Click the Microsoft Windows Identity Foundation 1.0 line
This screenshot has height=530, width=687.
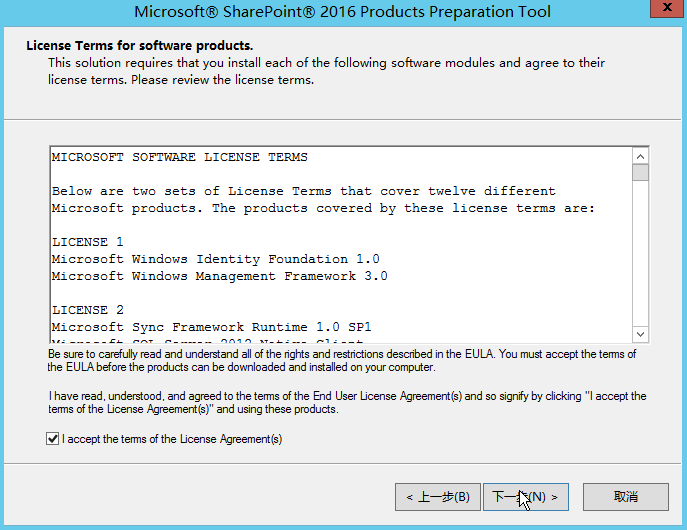(216, 259)
